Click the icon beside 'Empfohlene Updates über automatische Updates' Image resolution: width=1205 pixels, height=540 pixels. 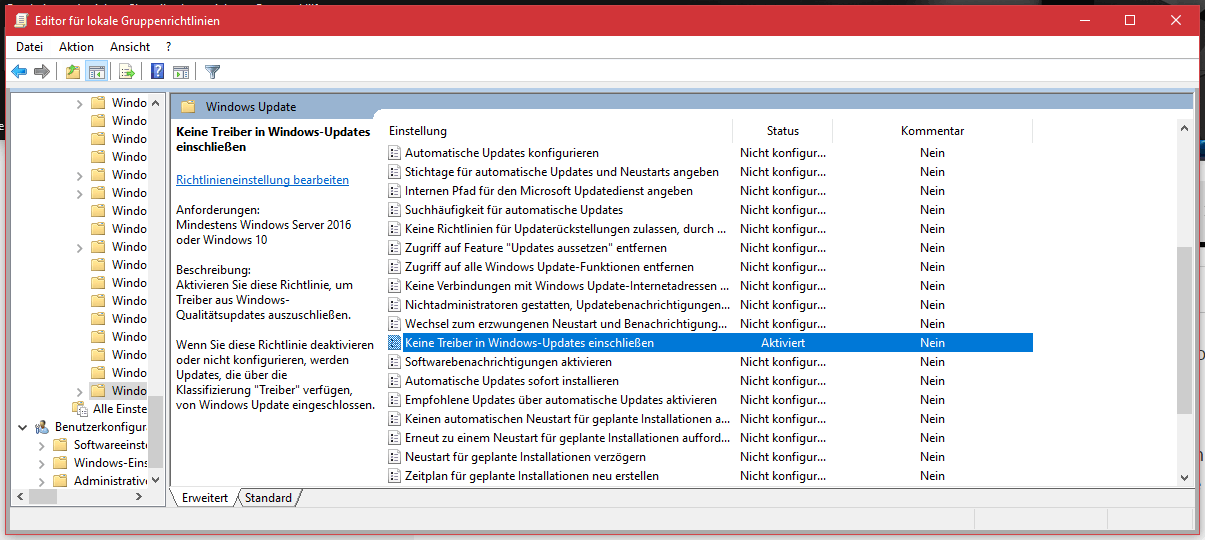(394, 400)
